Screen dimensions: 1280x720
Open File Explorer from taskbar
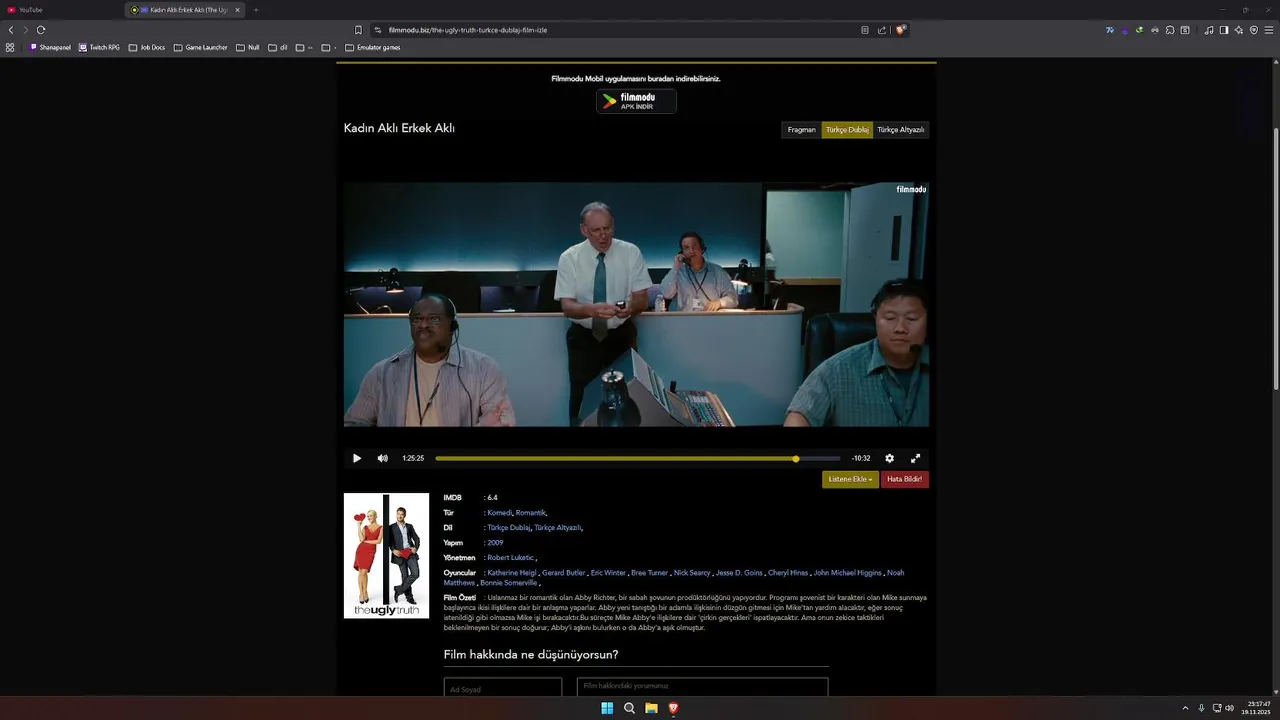tap(651, 708)
